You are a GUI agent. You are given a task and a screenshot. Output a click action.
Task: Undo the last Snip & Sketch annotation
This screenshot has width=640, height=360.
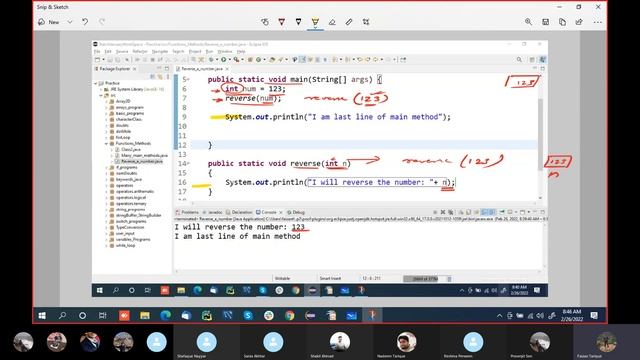pyautogui.click(x=85, y=22)
